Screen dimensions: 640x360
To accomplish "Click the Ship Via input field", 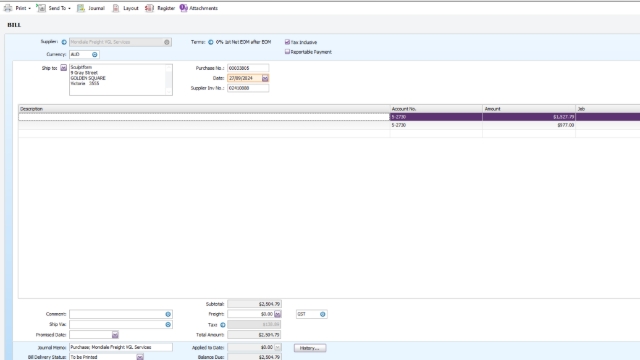I will pyautogui.click(x=117, y=324).
